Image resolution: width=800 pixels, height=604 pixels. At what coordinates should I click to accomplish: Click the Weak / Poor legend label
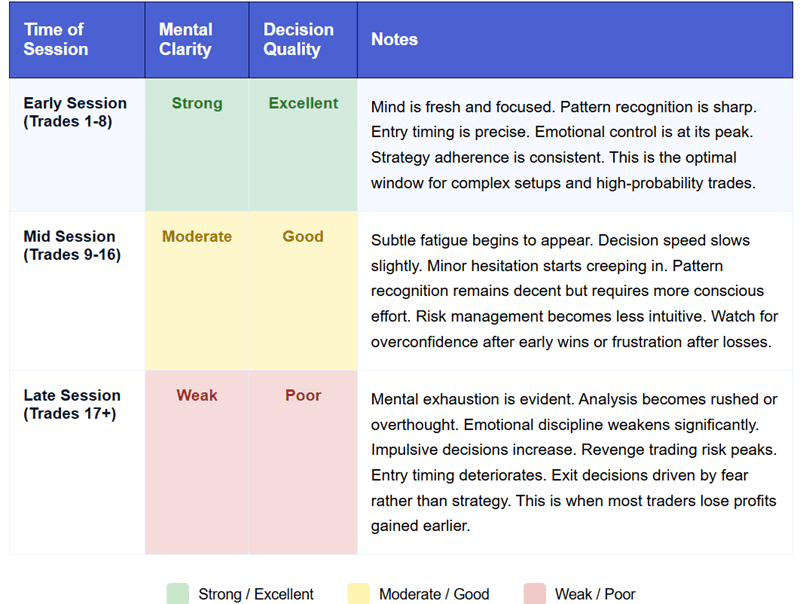coord(595,594)
